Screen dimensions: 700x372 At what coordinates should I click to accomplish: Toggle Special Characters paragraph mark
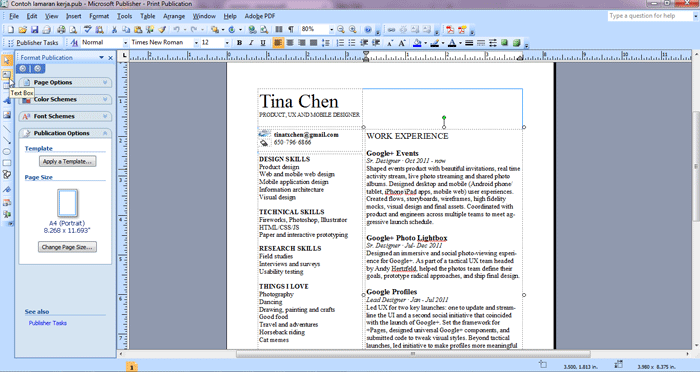click(x=291, y=29)
